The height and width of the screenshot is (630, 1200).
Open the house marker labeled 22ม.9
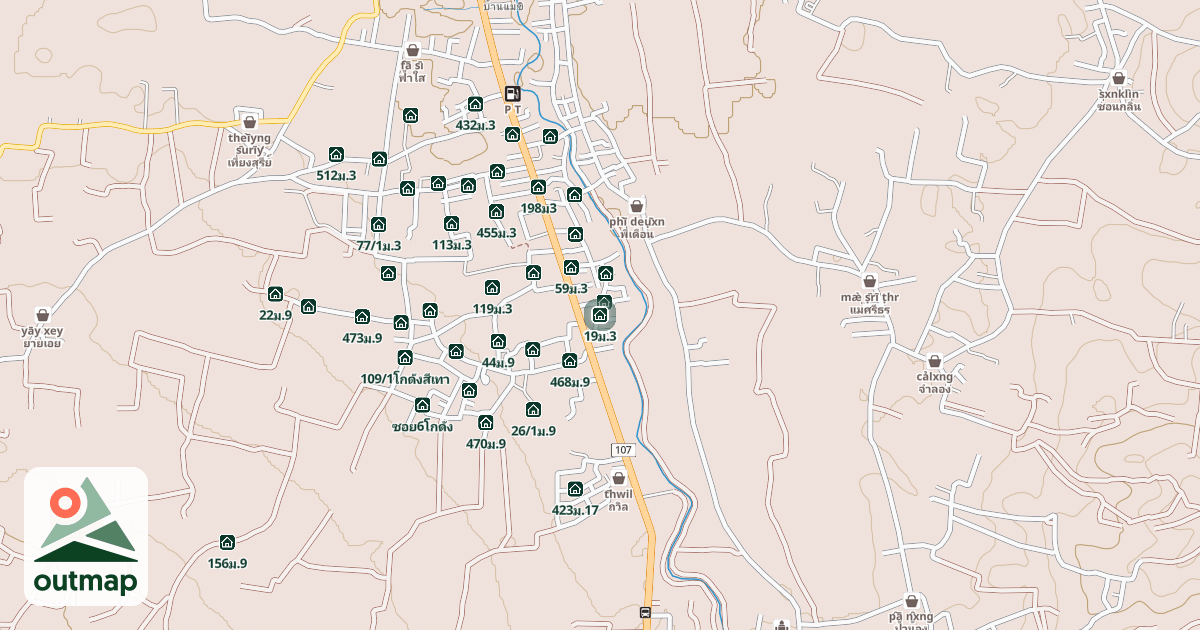click(275, 293)
